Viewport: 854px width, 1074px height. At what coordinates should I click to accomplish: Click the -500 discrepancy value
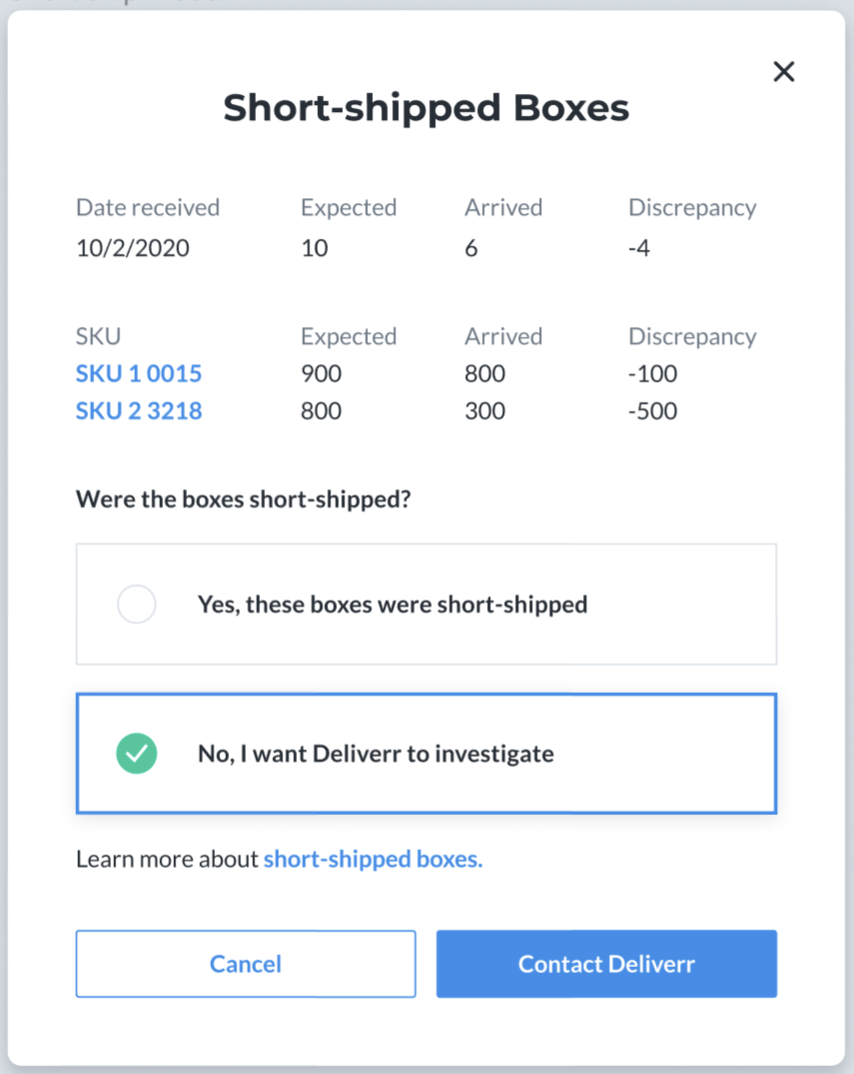click(x=653, y=411)
